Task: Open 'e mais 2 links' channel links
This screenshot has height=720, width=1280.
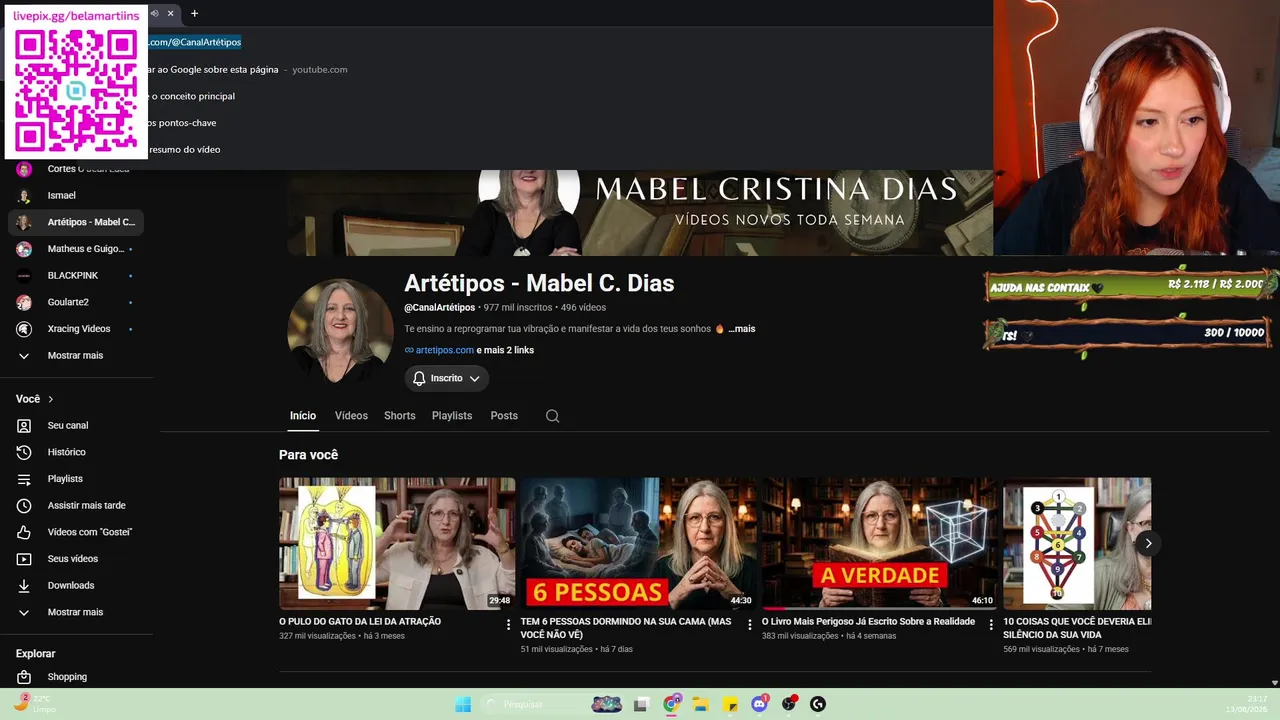Action: tap(505, 350)
